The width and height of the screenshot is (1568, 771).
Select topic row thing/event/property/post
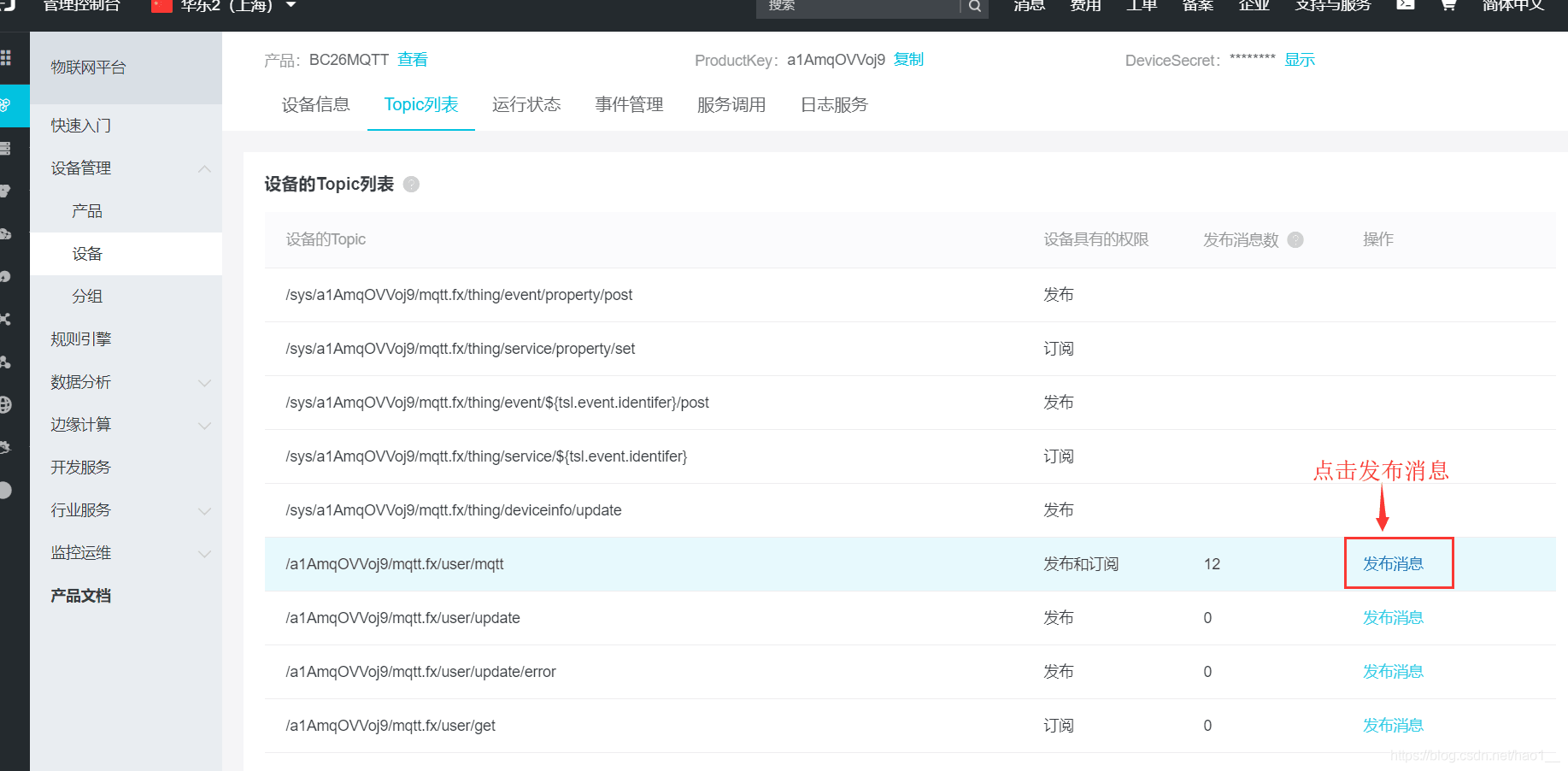910,295
